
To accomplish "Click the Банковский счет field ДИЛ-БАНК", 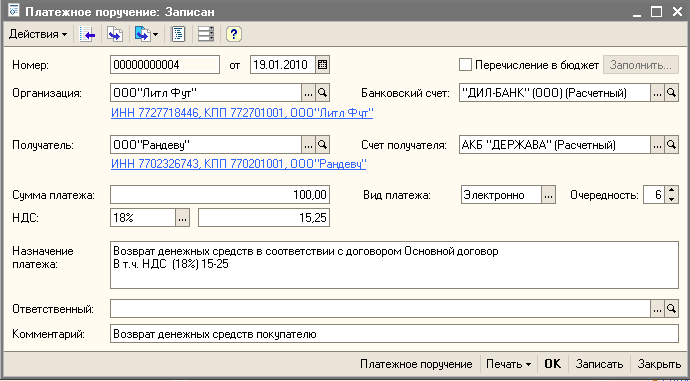I will click(554, 93).
